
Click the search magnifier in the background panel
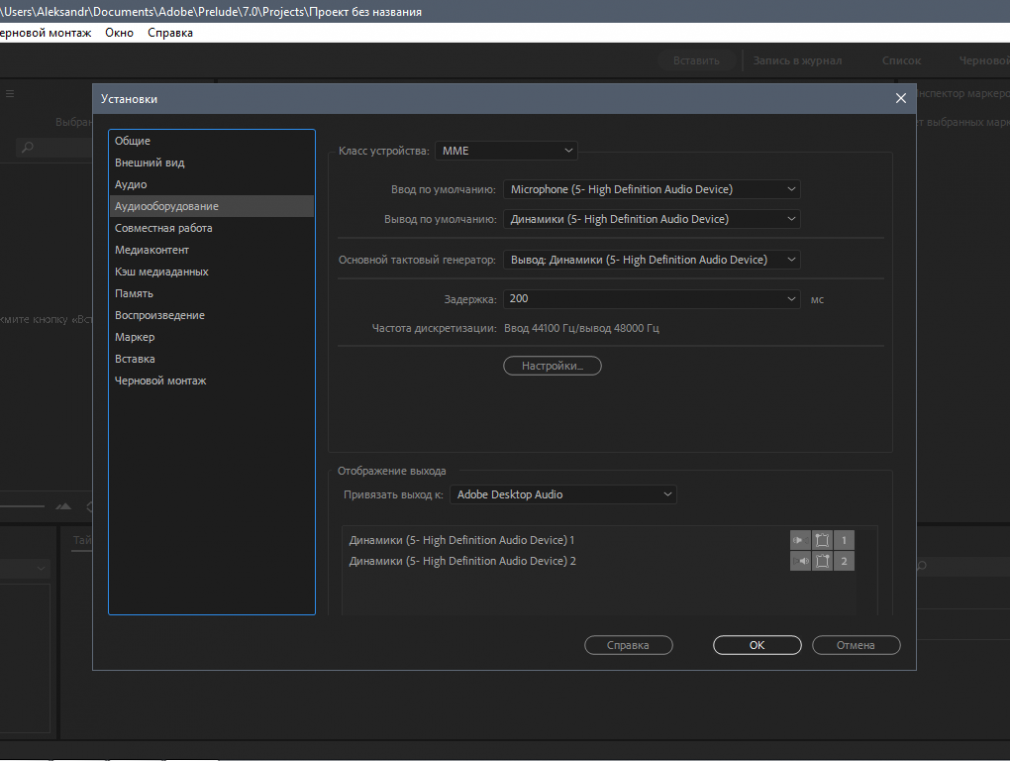click(x=27, y=148)
